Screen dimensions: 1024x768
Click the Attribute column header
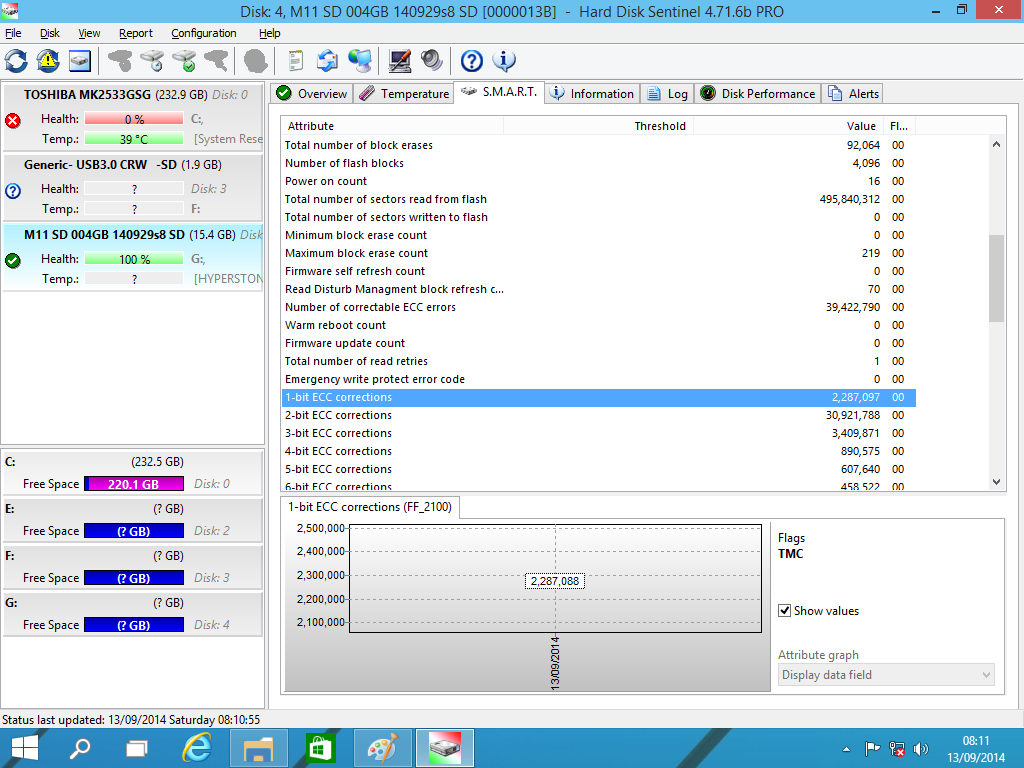click(393, 126)
